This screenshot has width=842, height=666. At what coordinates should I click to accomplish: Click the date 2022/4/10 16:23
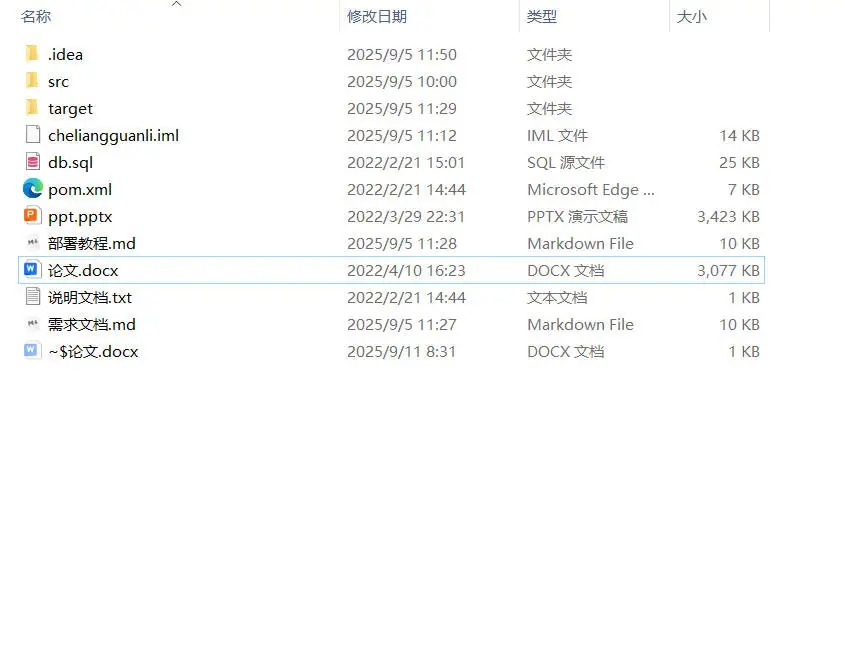[406, 270]
